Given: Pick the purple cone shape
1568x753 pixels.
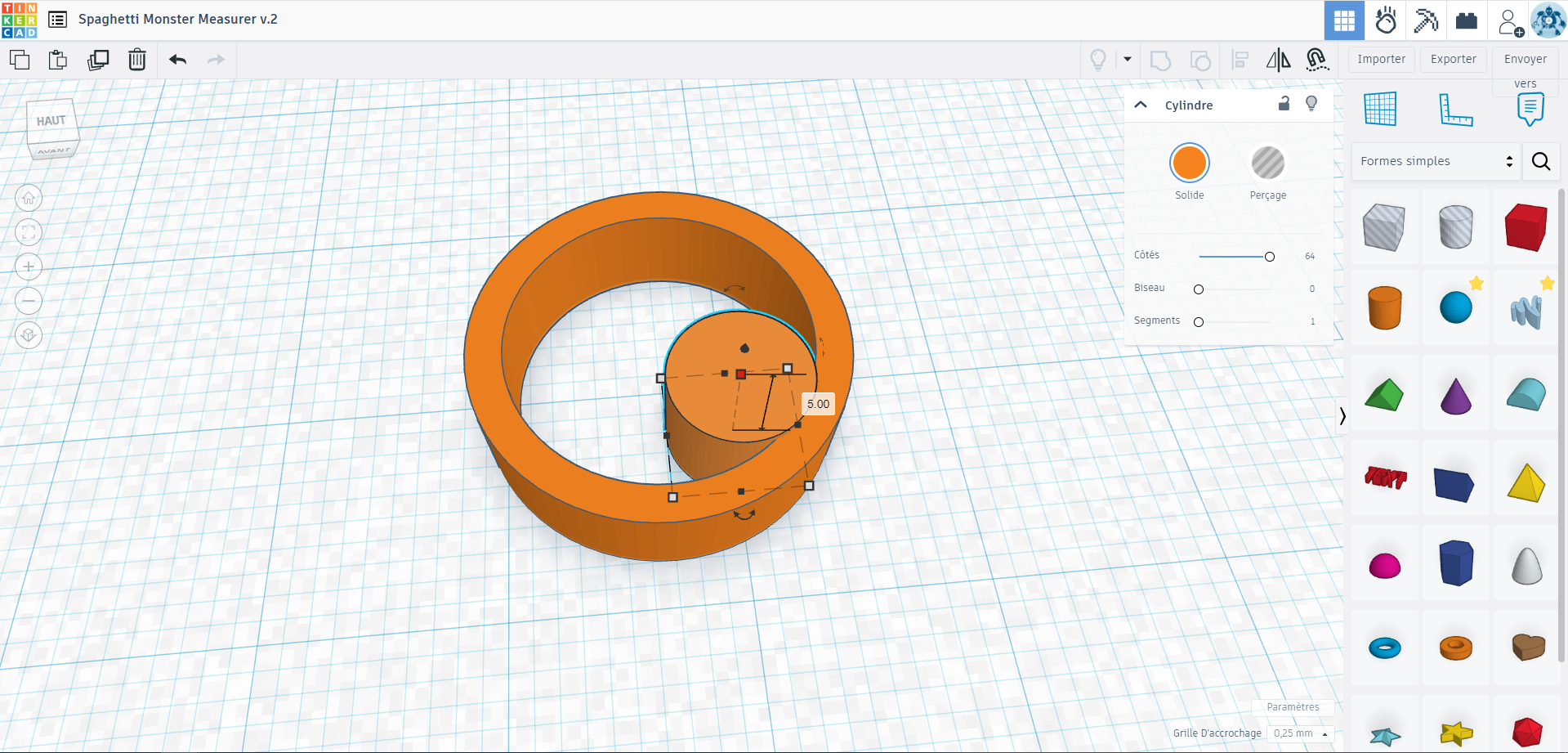Looking at the screenshot, I should tap(1455, 395).
